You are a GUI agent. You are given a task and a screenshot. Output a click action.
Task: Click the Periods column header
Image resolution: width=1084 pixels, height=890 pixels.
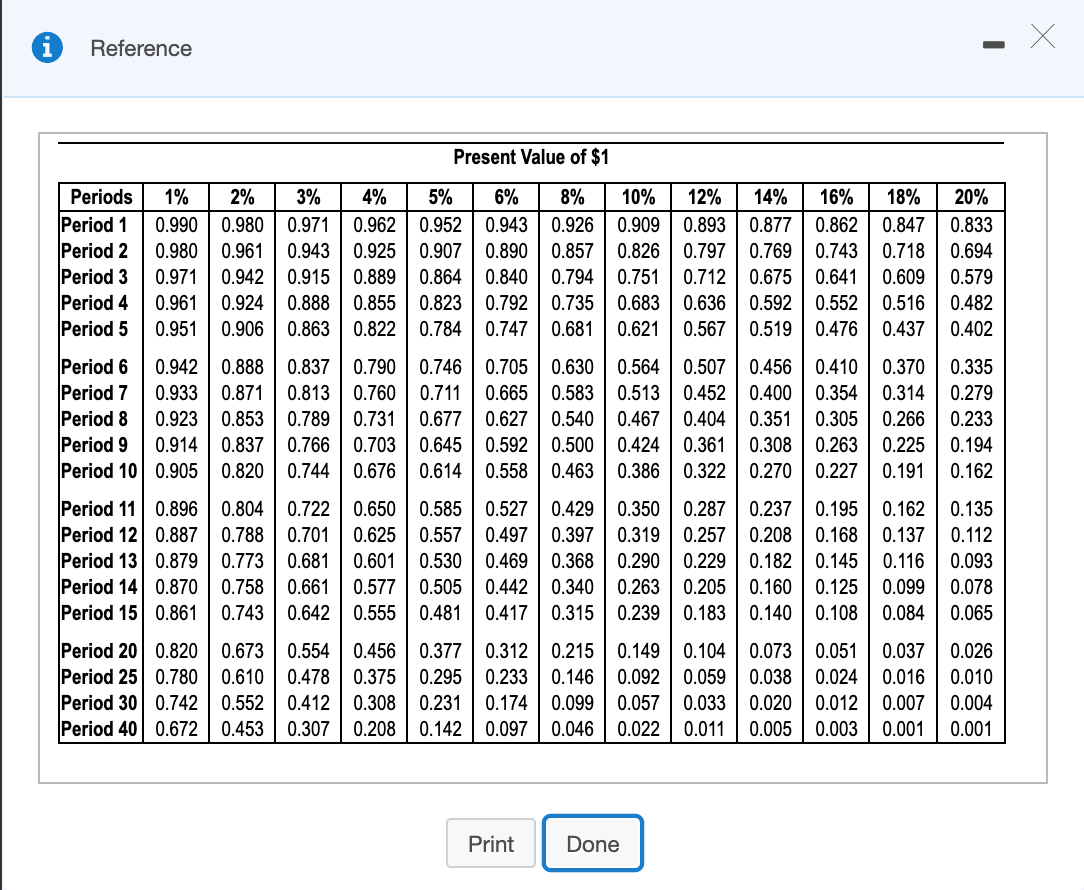[x=101, y=197]
